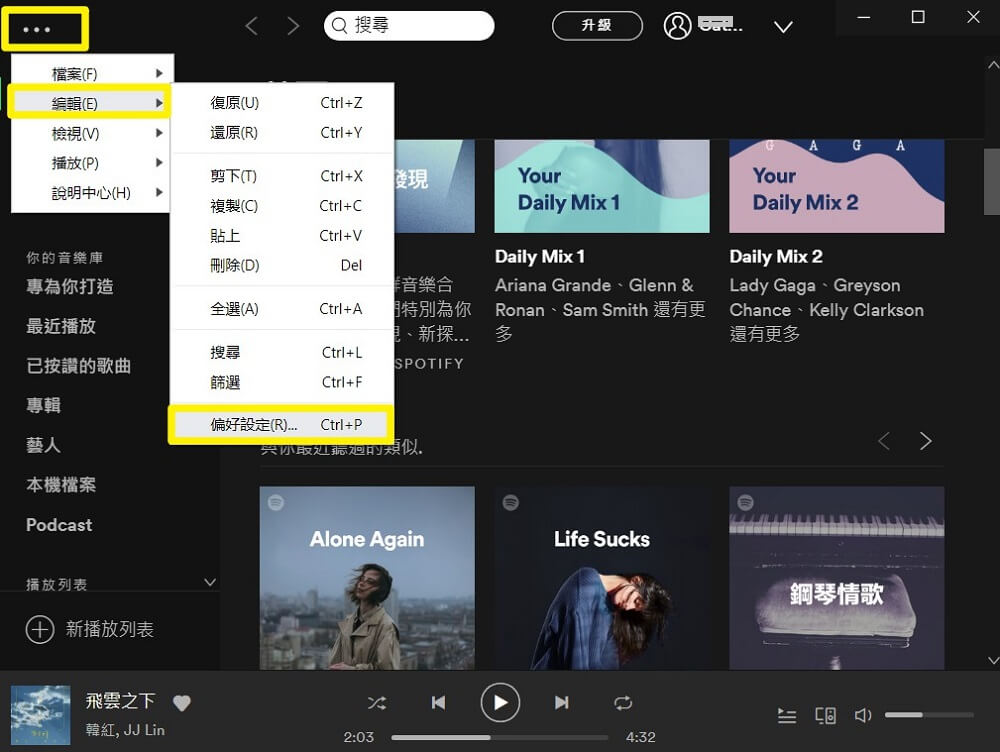Viewport: 1000px width, 752px height.
Task: Choose 全選(A) select all
Action: [x=281, y=309]
